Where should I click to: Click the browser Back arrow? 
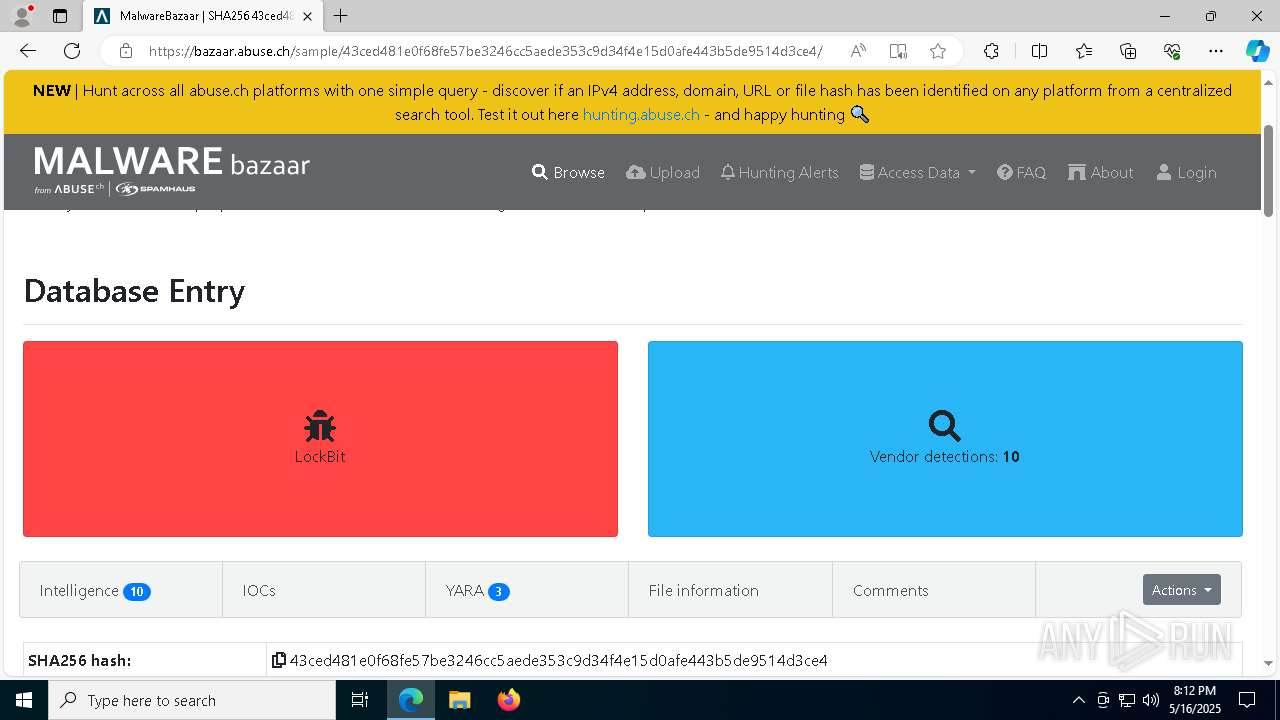click(28, 51)
